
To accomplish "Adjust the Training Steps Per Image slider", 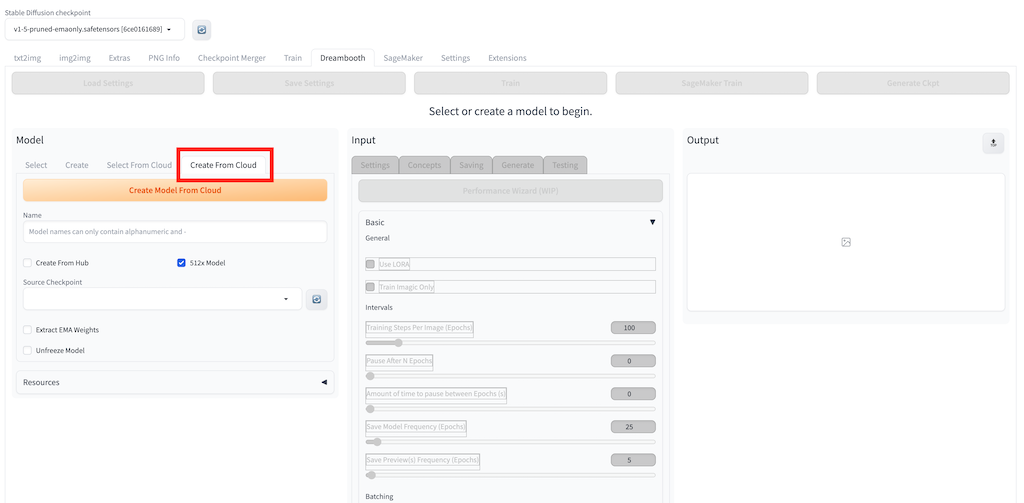I will coord(398,343).
